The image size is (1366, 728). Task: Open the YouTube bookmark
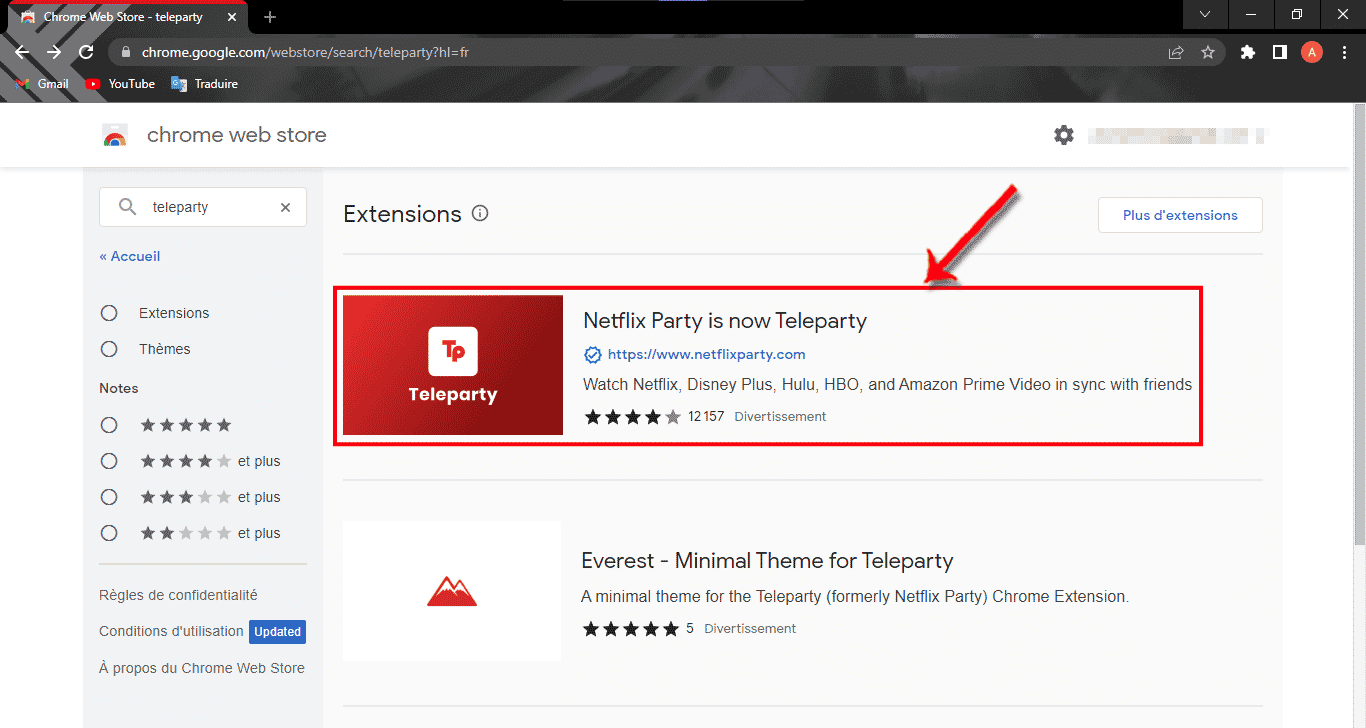(120, 84)
